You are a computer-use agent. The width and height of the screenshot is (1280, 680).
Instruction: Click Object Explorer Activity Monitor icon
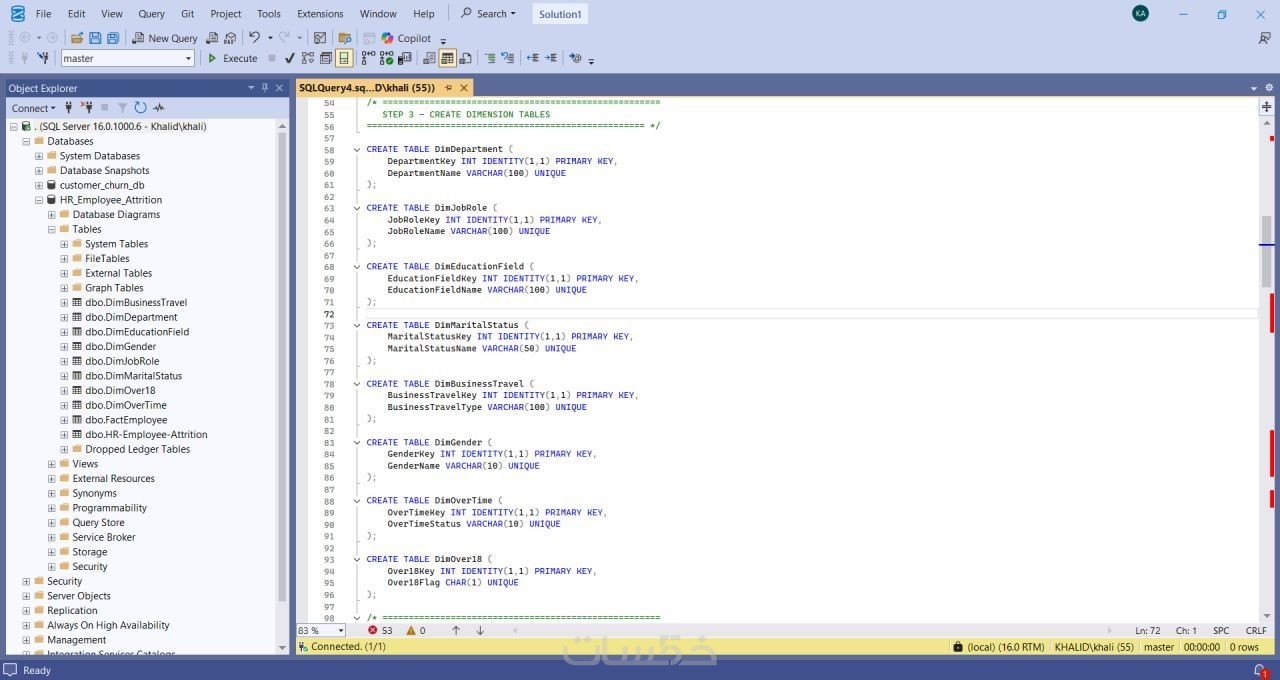click(158, 108)
